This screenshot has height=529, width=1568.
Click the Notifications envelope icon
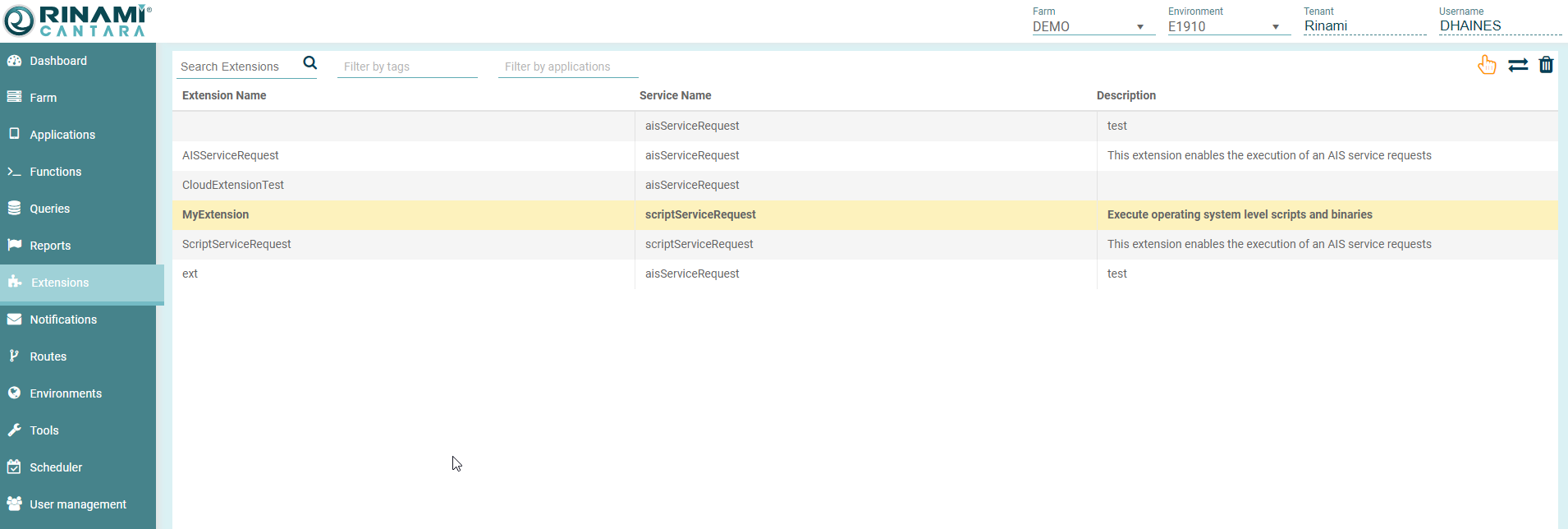14,320
